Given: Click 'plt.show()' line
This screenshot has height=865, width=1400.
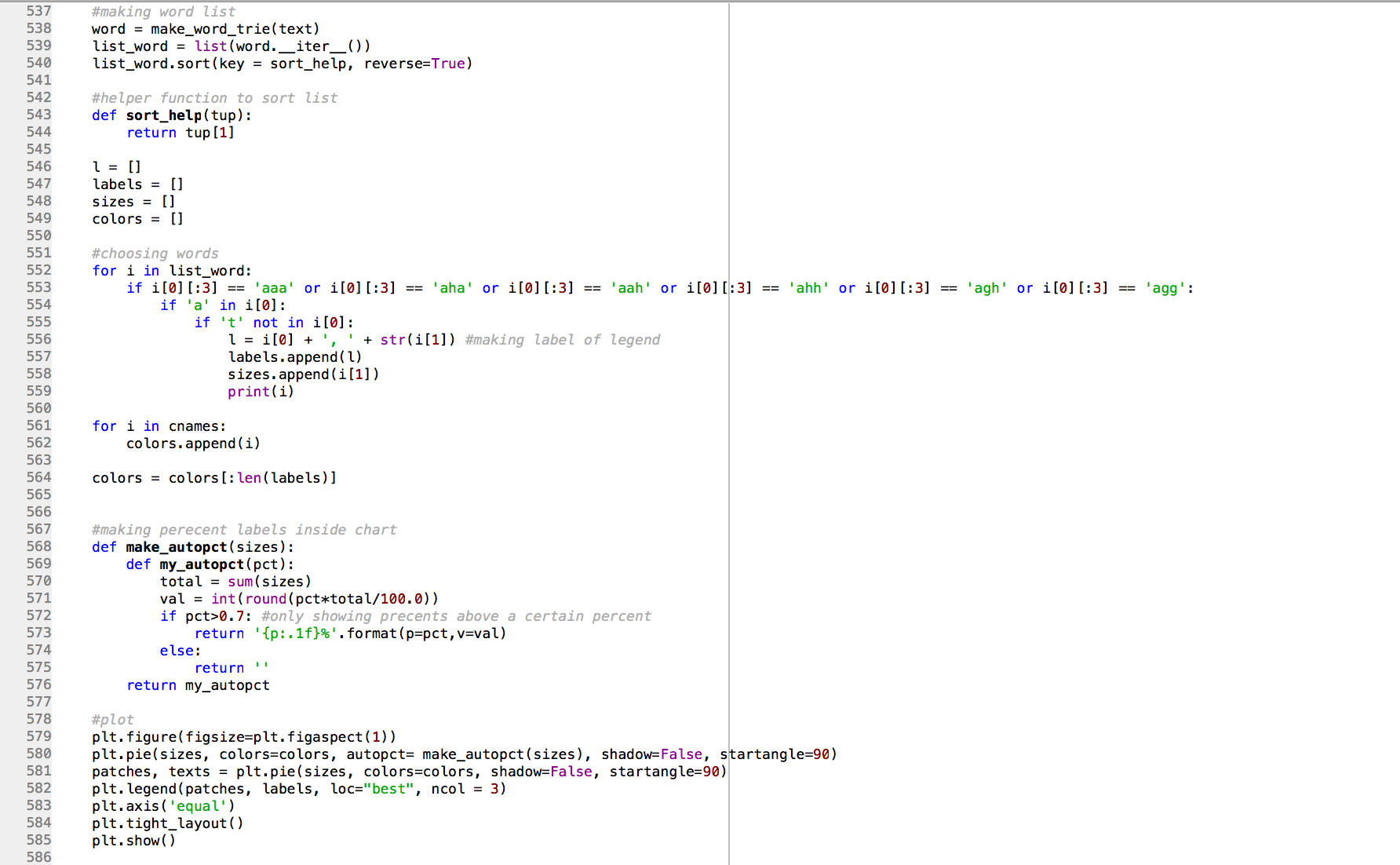Looking at the screenshot, I should coord(133,841).
